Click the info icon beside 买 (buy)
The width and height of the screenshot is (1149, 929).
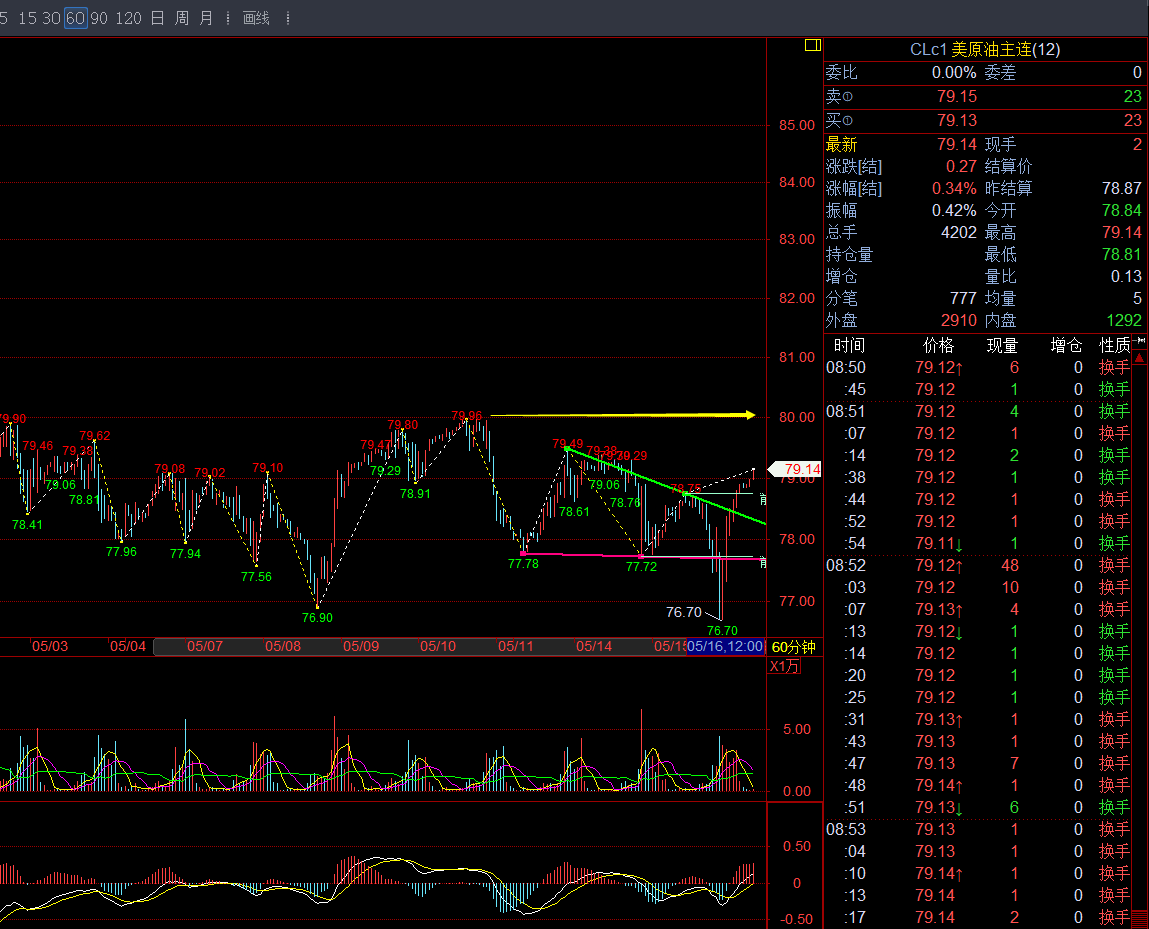pyautogui.click(x=848, y=121)
